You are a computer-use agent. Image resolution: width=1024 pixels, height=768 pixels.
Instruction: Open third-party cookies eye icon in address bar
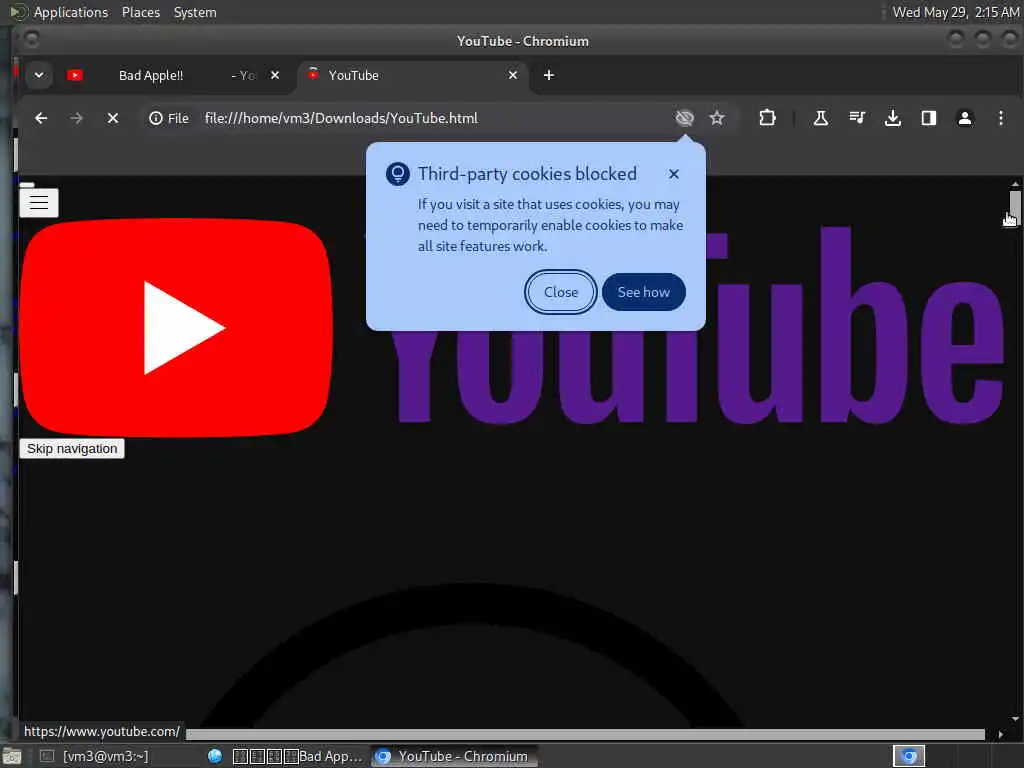pyautogui.click(x=684, y=118)
